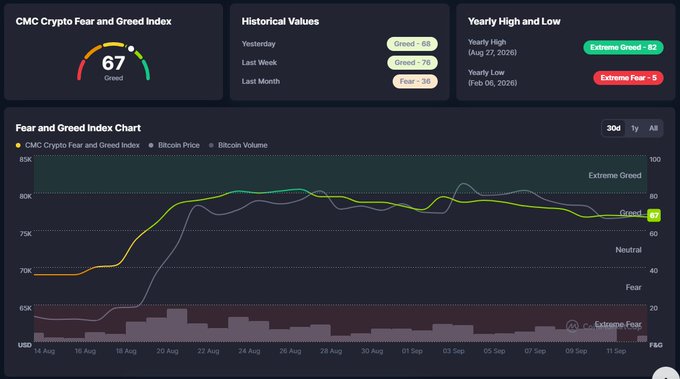680x379 pixels.
Task: Click the Fear and Greed Index Chart title
Action: coord(78,128)
